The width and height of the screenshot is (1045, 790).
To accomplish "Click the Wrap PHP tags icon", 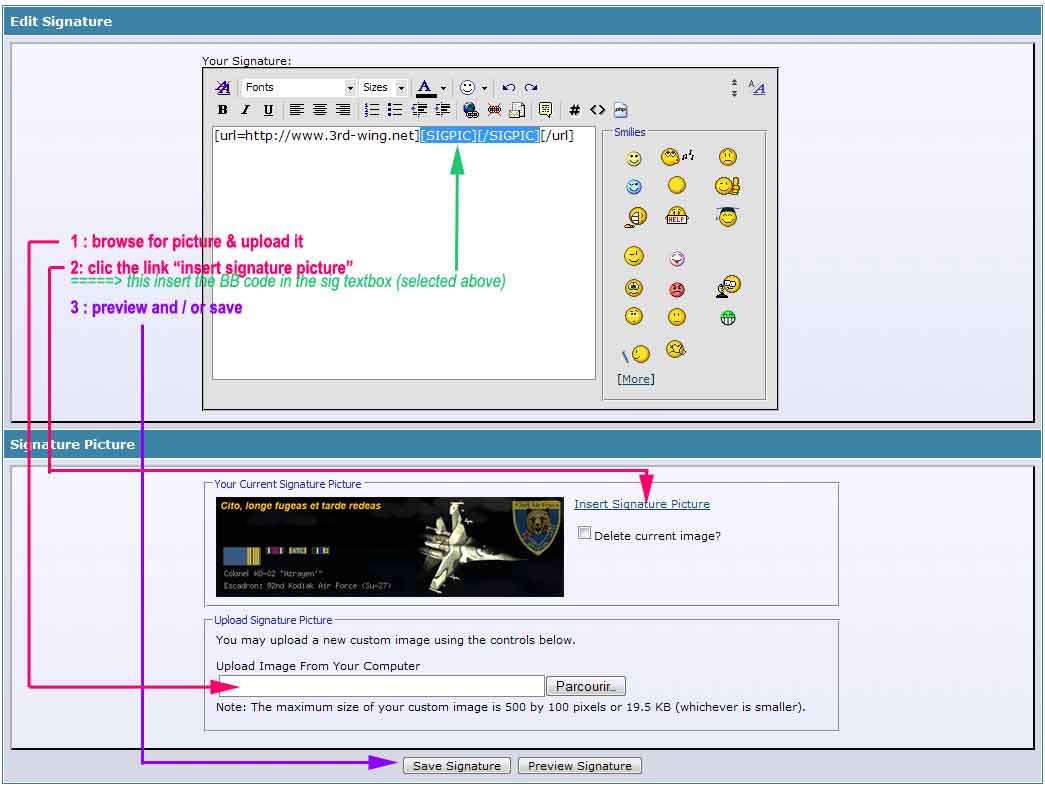I will tap(620, 110).
